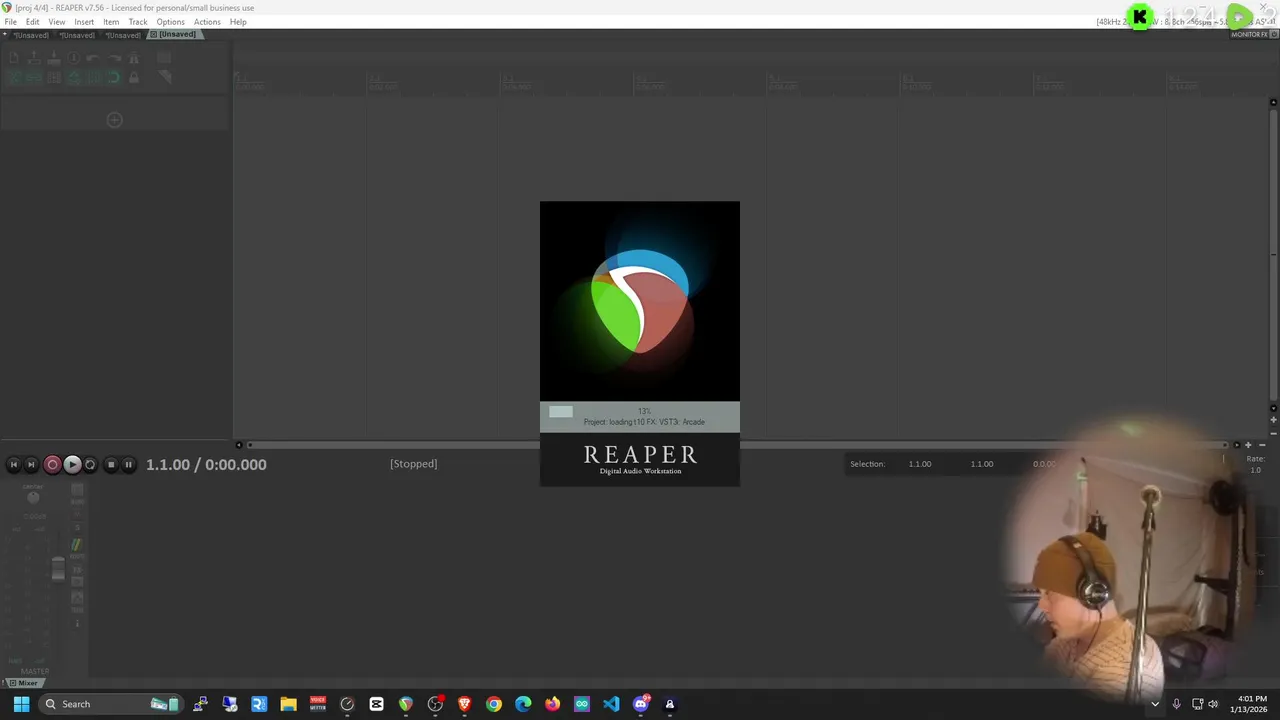1280x720 pixels.
Task: Click the taskbar Search box
Action: tap(112, 704)
